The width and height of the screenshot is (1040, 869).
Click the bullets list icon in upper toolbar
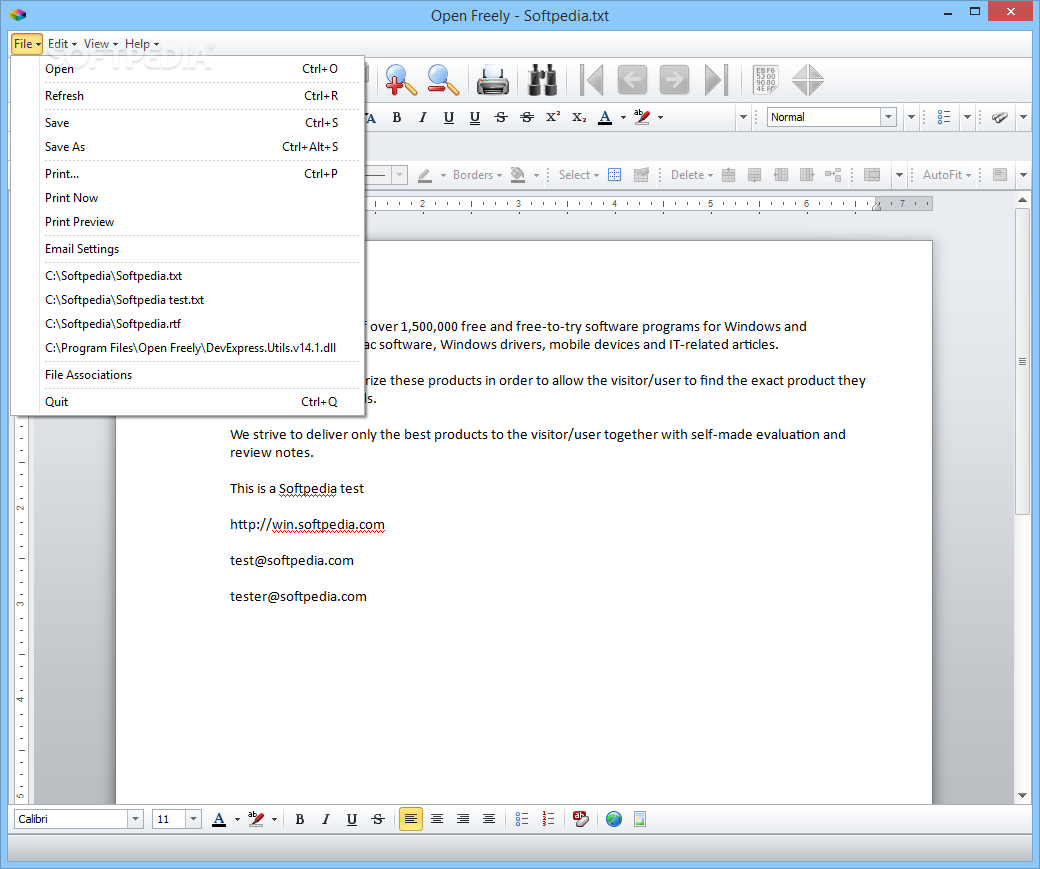click(944, 117)
